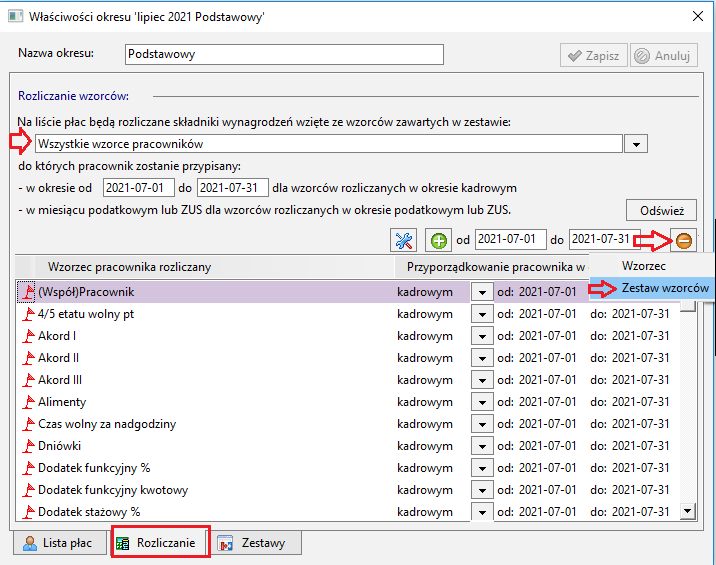
Task: Click the green plus add pattern button
Action: [438, 240]
